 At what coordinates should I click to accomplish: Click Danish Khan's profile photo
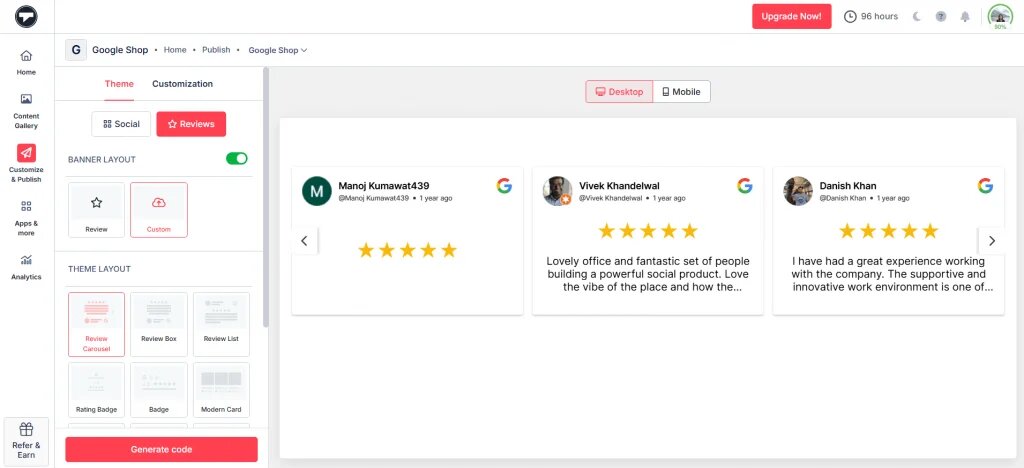(798, 191)
